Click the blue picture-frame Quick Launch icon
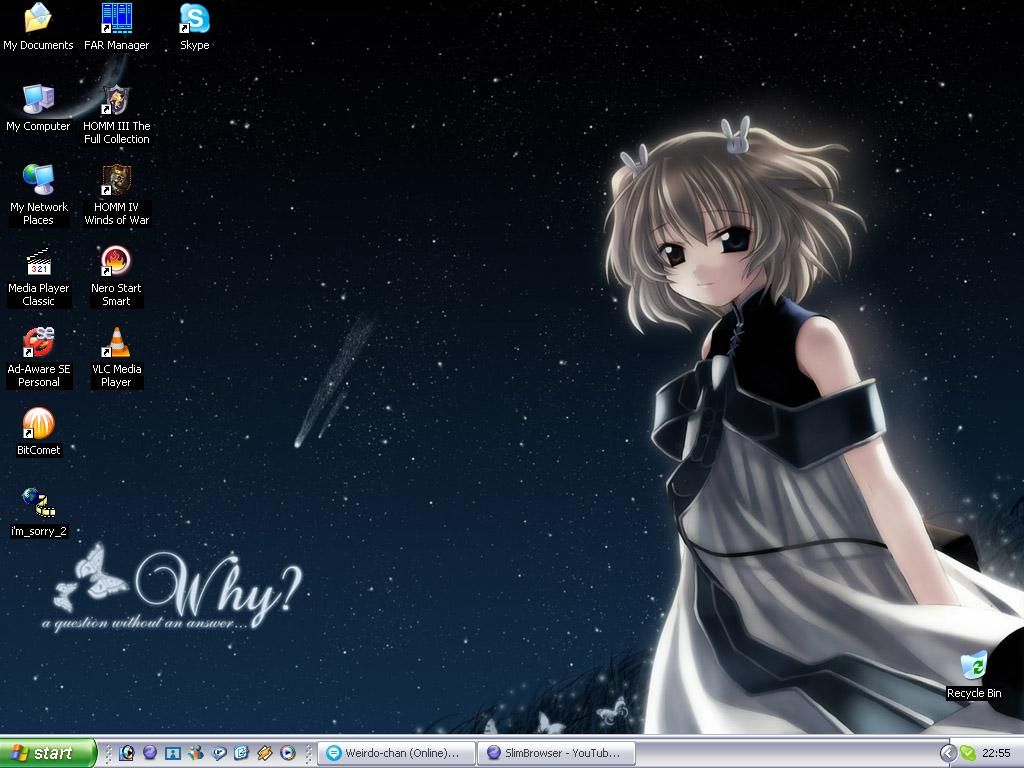This screenshot has height=768, width=1024. 172,753
